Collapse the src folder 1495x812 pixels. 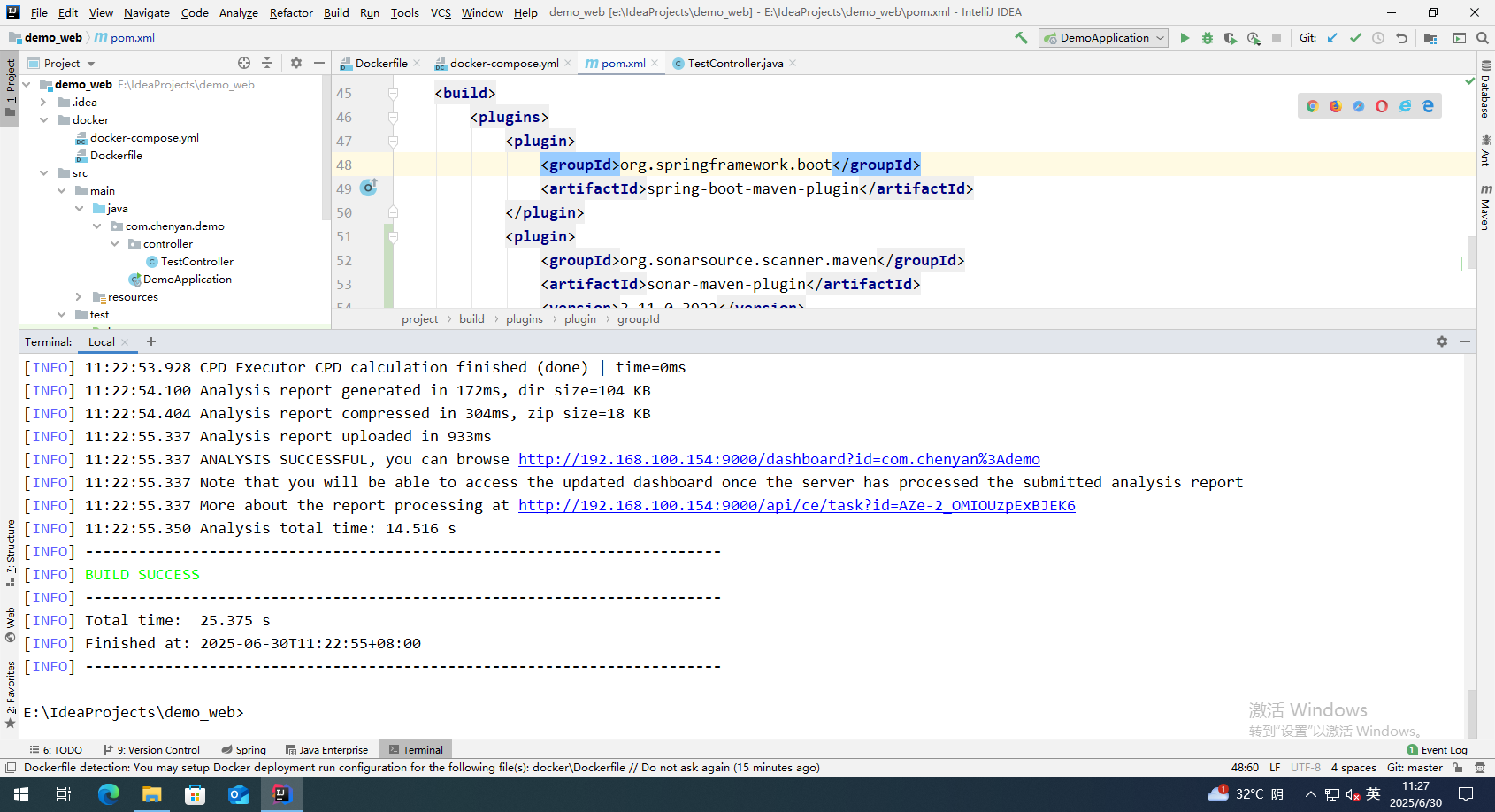[43, 173]
